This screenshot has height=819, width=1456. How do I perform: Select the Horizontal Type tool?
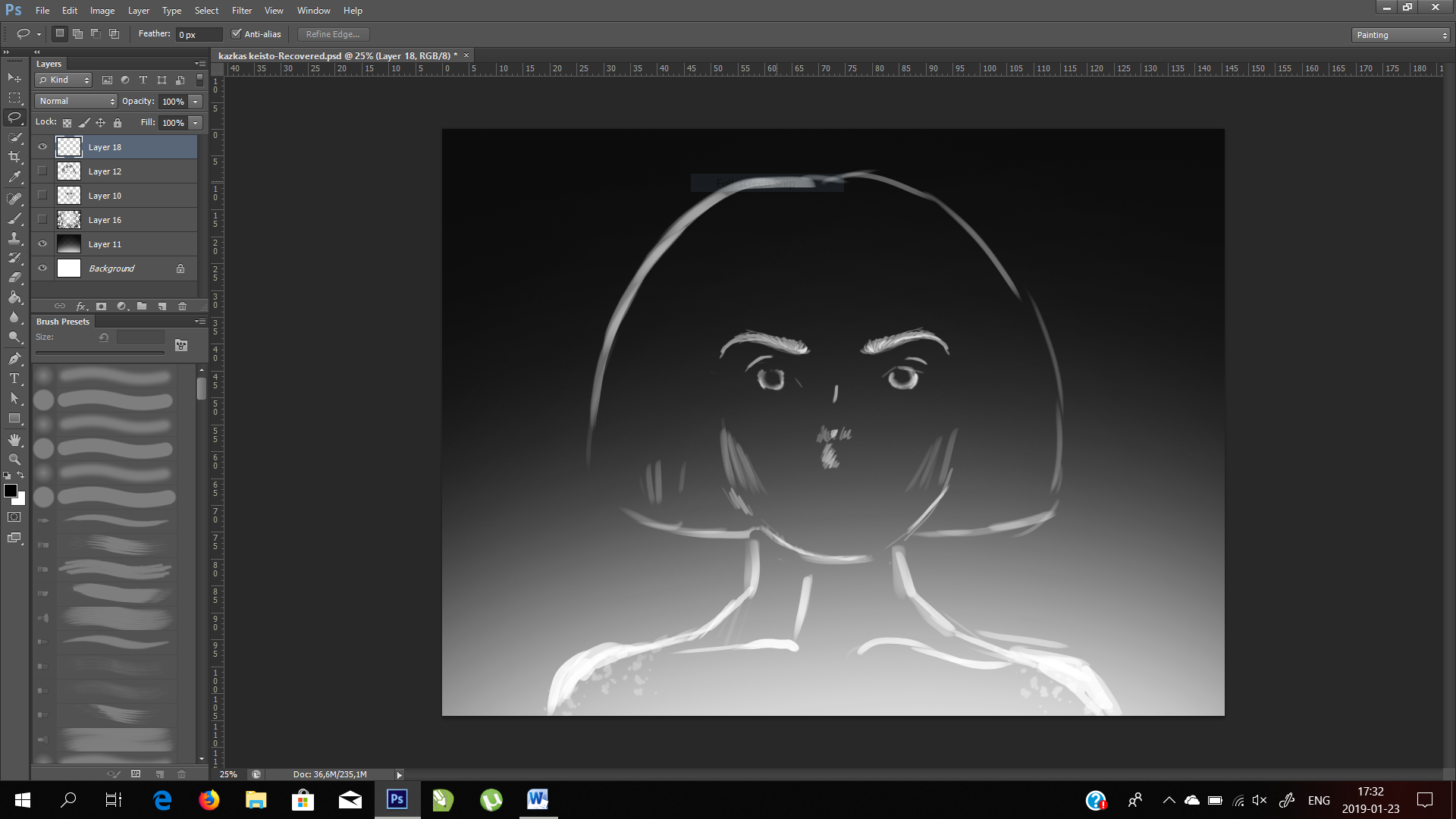coord(14,378)
